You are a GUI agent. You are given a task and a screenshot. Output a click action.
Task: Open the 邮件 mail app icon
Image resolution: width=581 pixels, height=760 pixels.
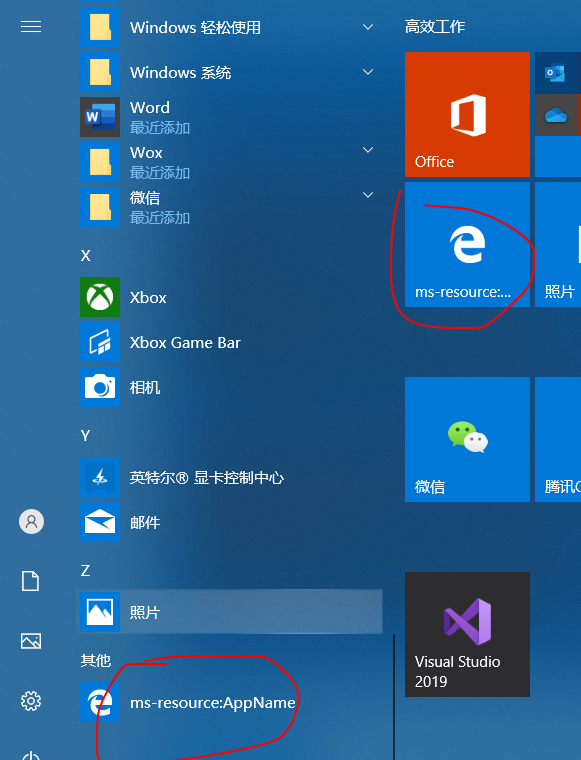[100, 522]
